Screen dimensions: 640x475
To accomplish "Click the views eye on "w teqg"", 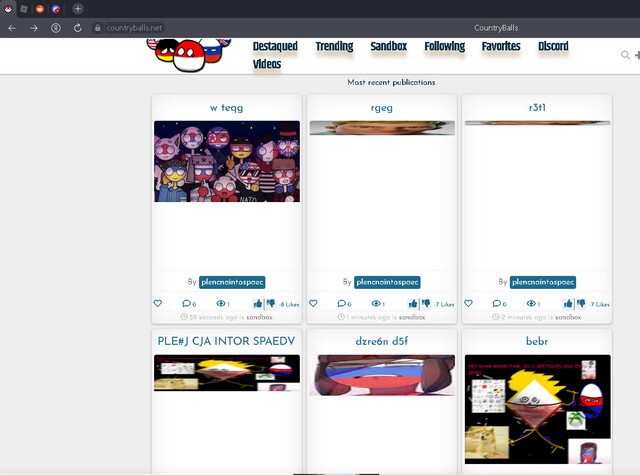I will (223, 303).
